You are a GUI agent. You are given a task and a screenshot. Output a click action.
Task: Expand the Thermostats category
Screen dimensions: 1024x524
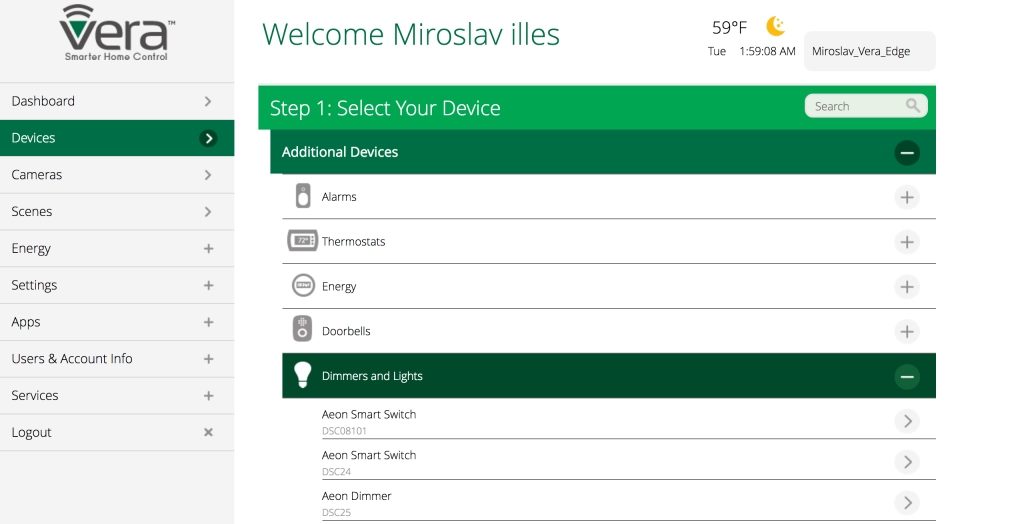pyautogui.click(x=906, y=242)
